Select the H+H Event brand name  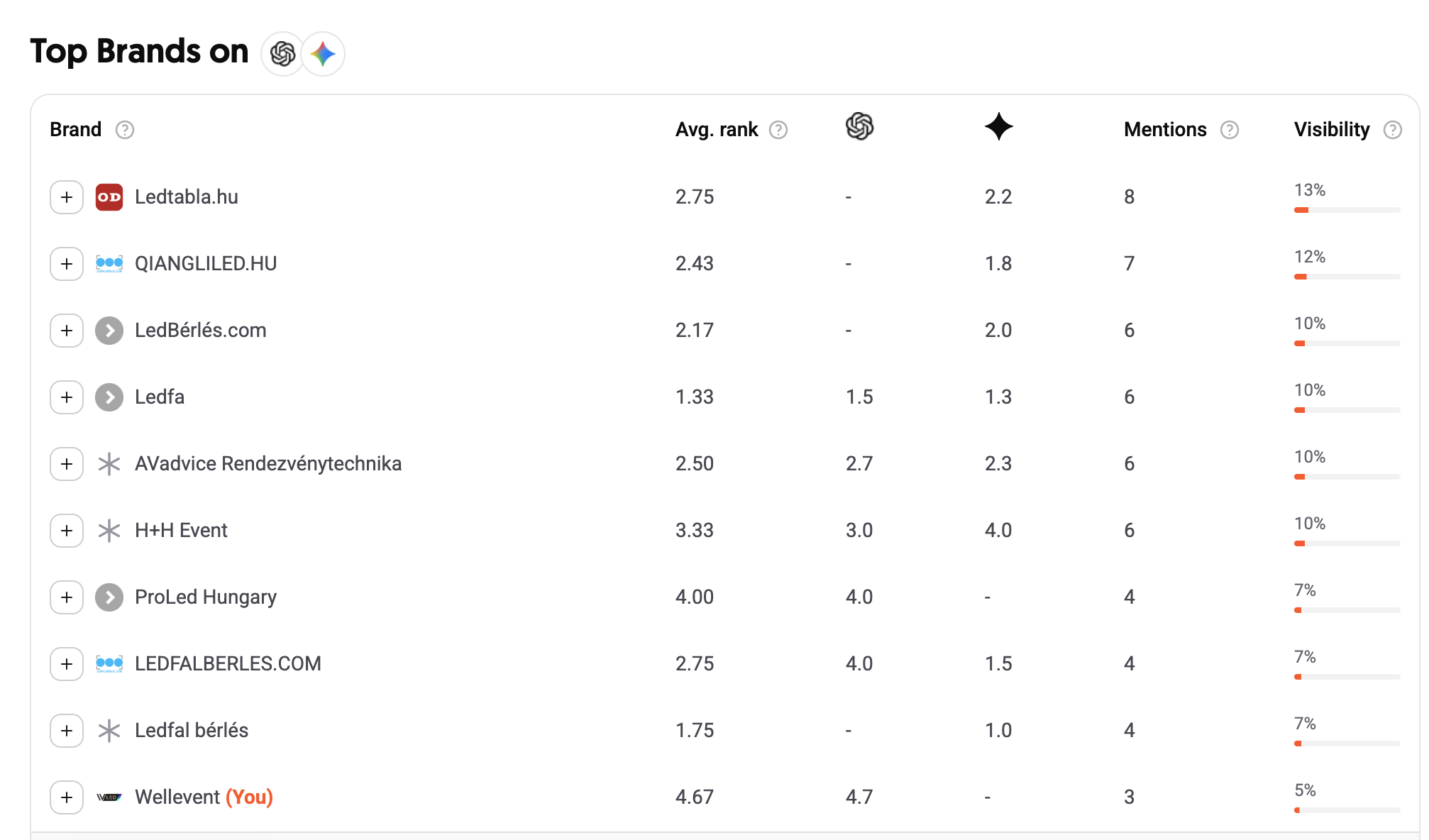point(181,531)
